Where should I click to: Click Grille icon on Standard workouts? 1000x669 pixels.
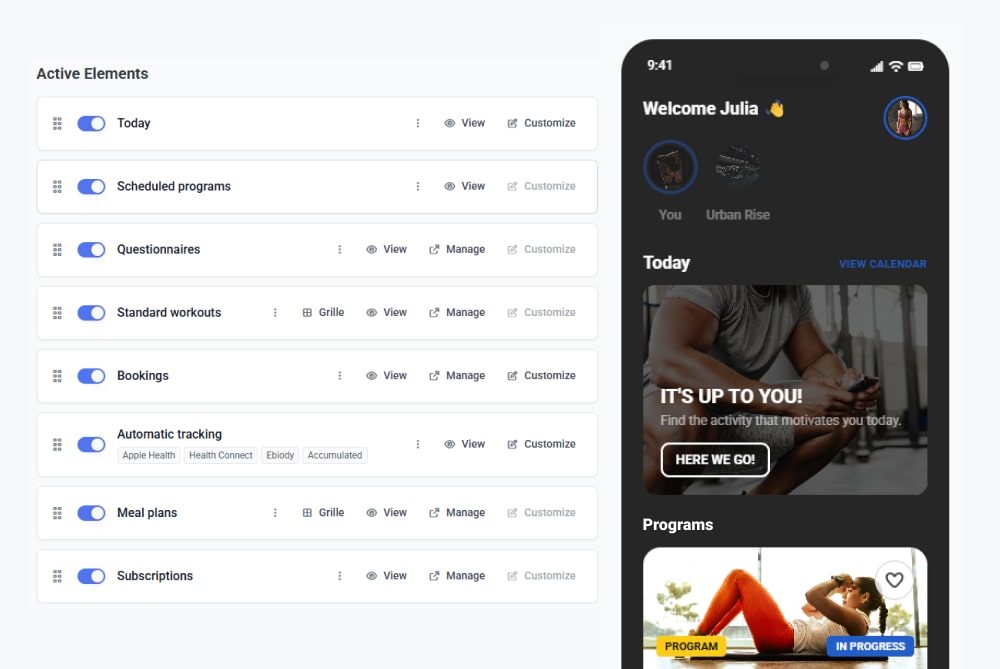[x=307, y=312]
